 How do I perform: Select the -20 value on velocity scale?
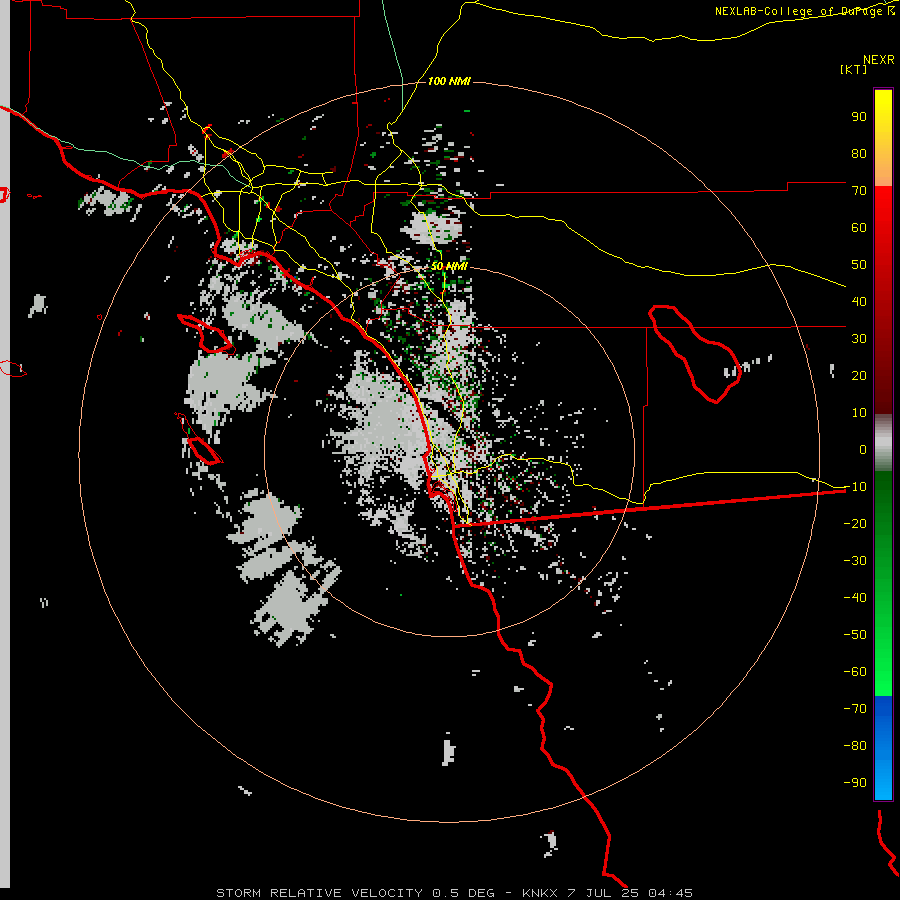click(x=855, y=524)
